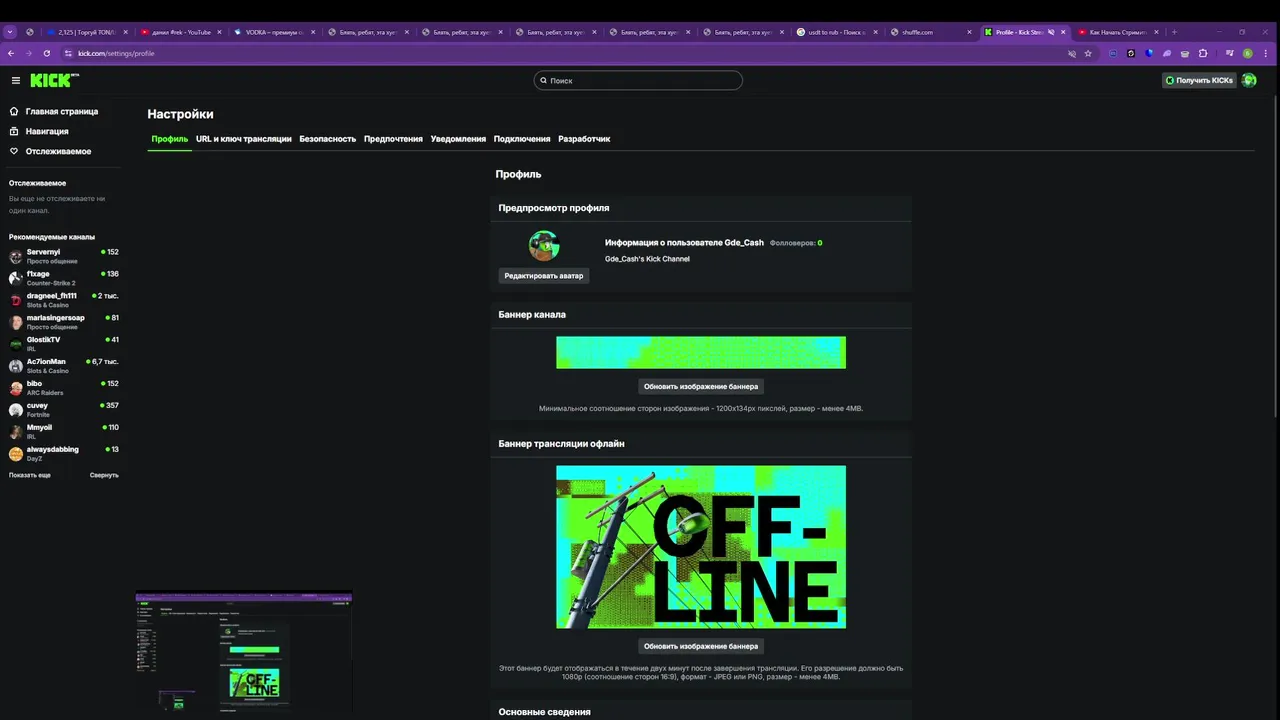Collapse the list with Свернуть

point(104,475)
